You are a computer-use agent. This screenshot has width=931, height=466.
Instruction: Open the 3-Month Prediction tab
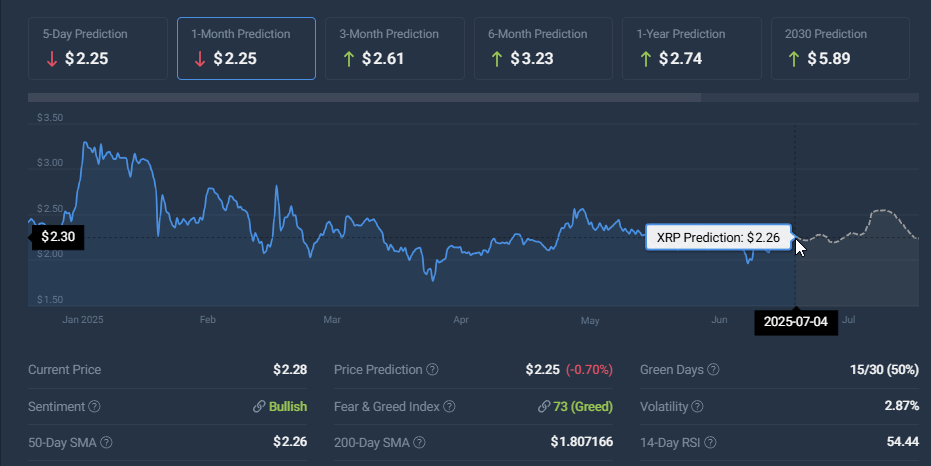point(395,48)
